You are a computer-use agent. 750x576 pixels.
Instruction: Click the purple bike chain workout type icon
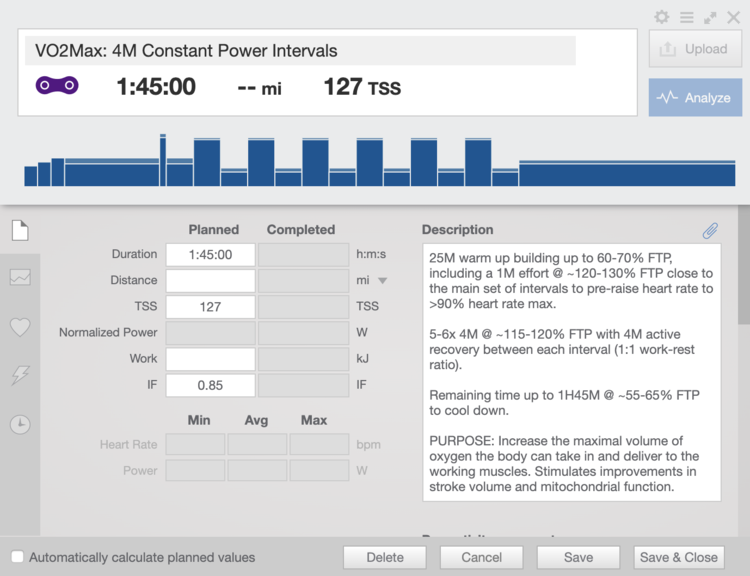pos(57,85)
